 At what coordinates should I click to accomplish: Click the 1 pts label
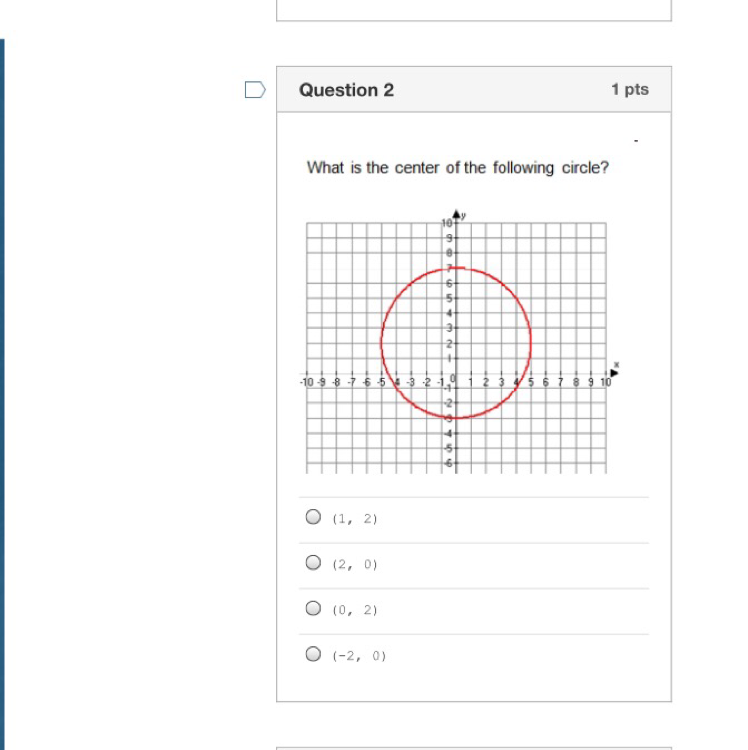(x=630, y=89)
